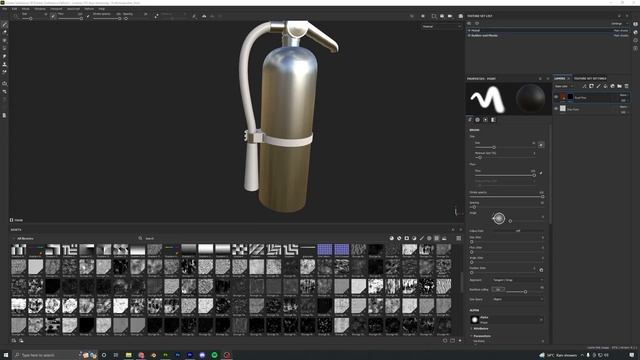Open Windows Start menu
This screenshot has width=640, height=360.
click(5, 355)
